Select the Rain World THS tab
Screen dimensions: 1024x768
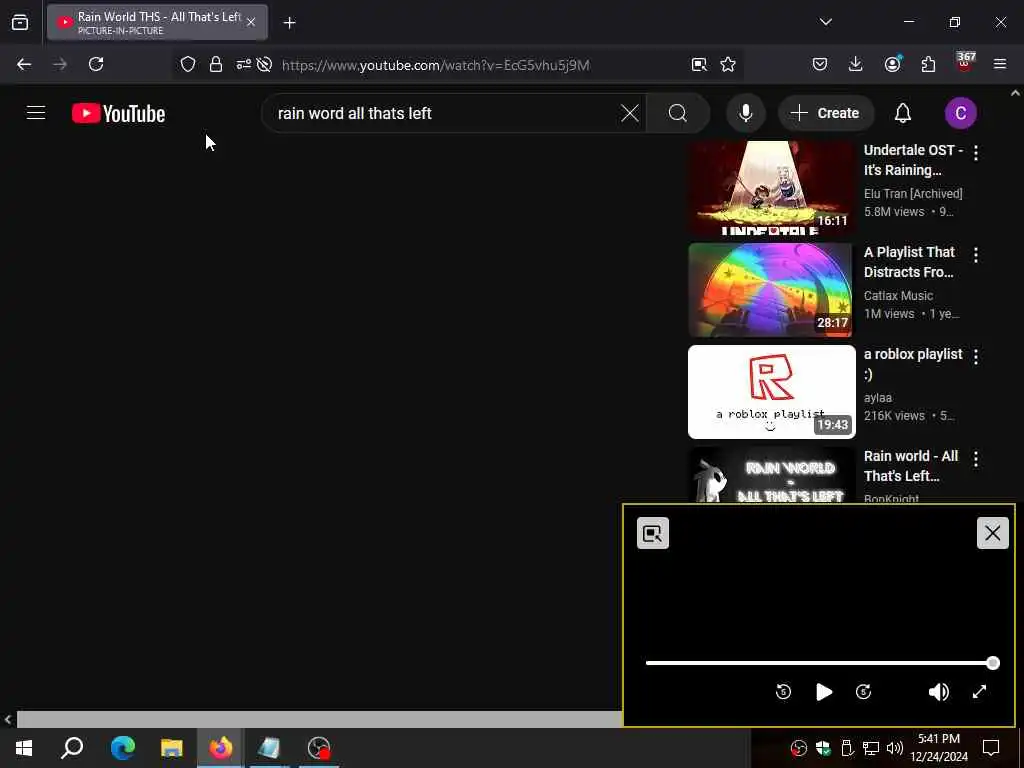(157, 22)
